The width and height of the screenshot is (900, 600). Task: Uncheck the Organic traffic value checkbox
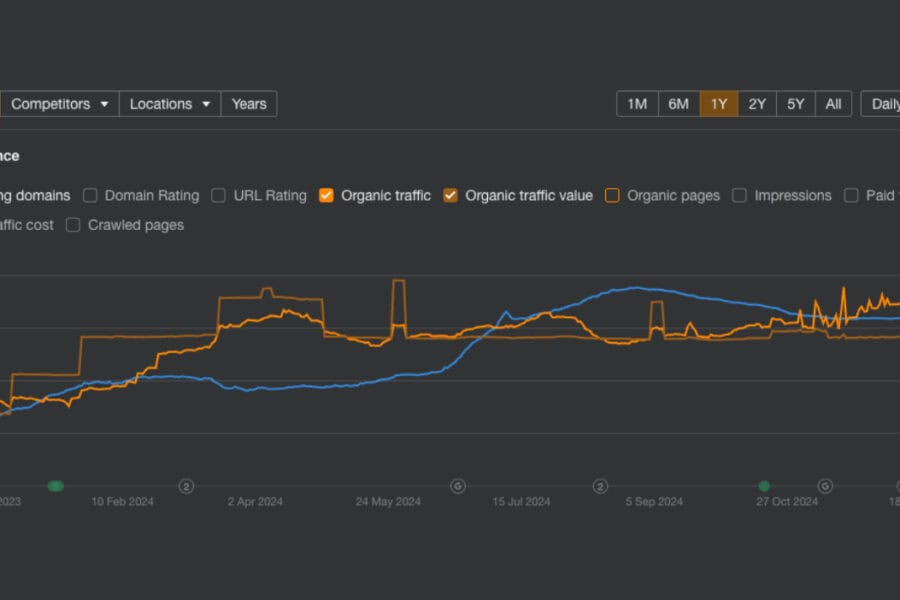click(451, 196)
